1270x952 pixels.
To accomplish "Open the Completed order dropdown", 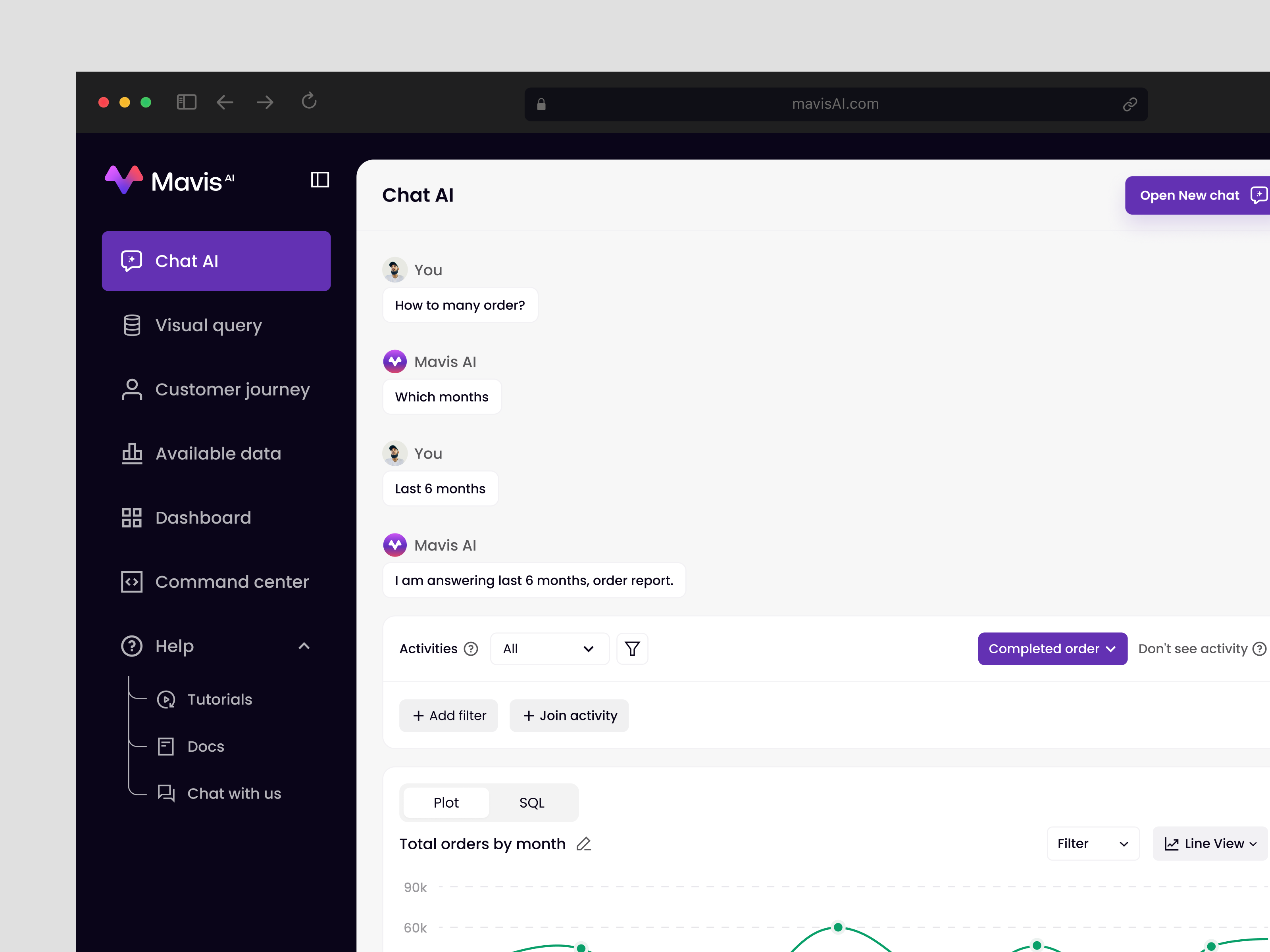I will 1053,649.
